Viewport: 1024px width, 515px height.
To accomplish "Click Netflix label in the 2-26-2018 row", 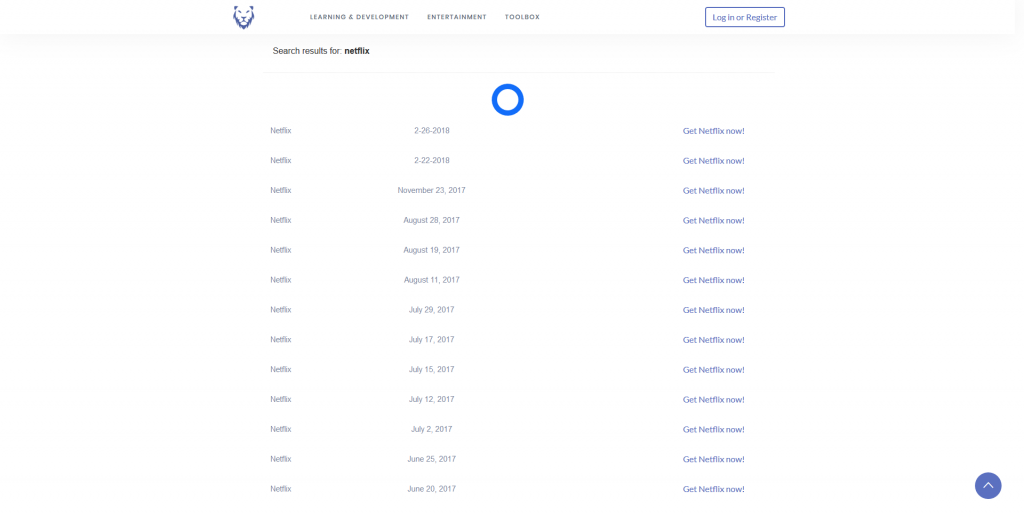I will [281, 131].
